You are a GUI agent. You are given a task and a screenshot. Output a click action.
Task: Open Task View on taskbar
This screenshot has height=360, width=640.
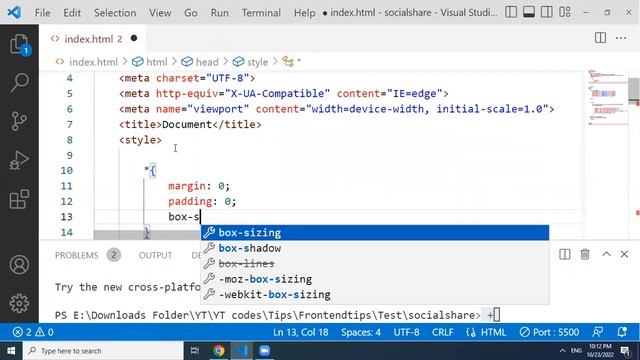click(195, 351)
